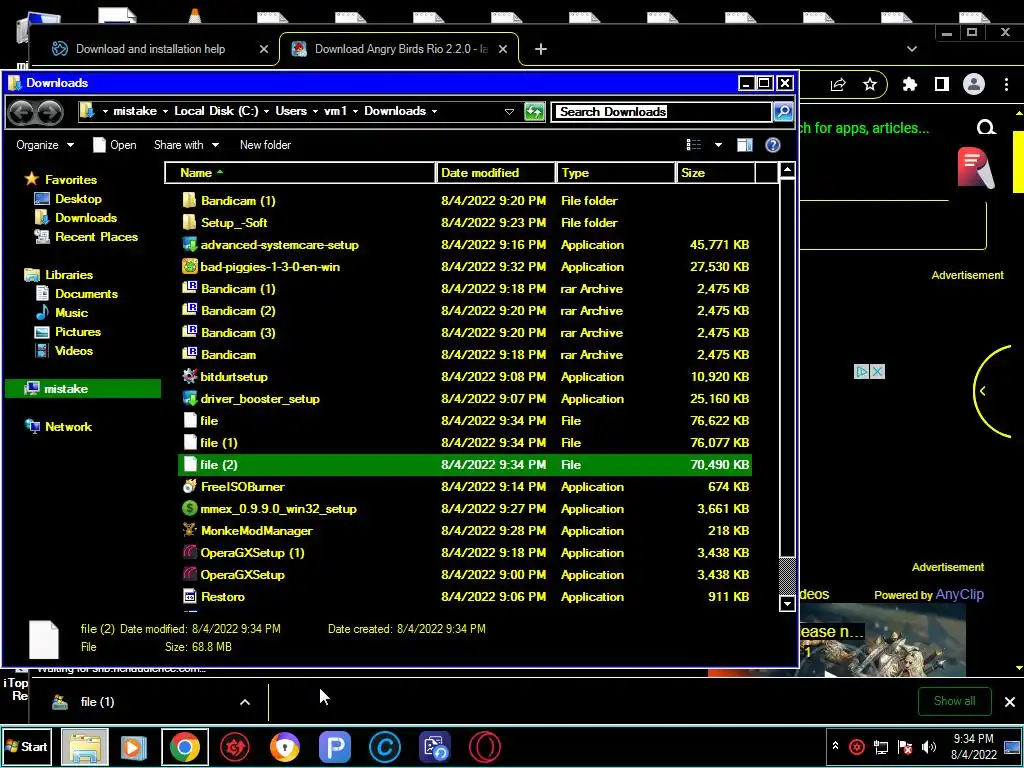Click the Chrome extensions puzzle icon
Image resolution: width=1024 pixels, height=768 pixels.
tap(910, 84)
